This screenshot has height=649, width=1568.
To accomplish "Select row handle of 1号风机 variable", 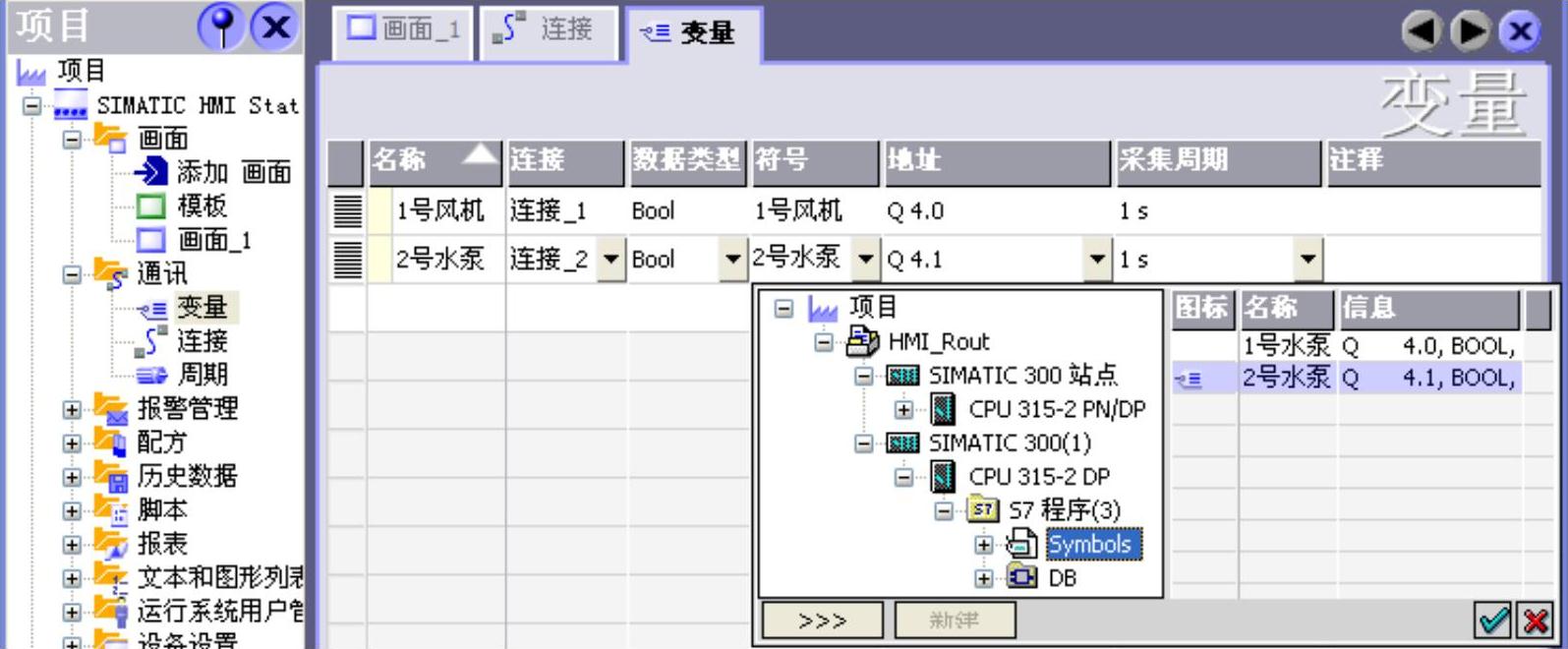I will 347,210.
